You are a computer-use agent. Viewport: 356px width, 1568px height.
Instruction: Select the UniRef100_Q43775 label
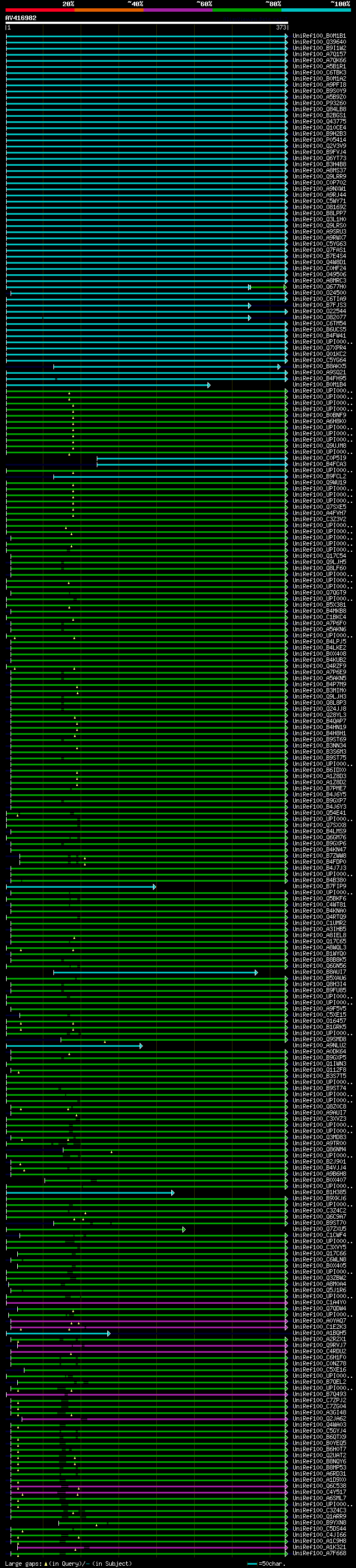[x=319, y=122]
